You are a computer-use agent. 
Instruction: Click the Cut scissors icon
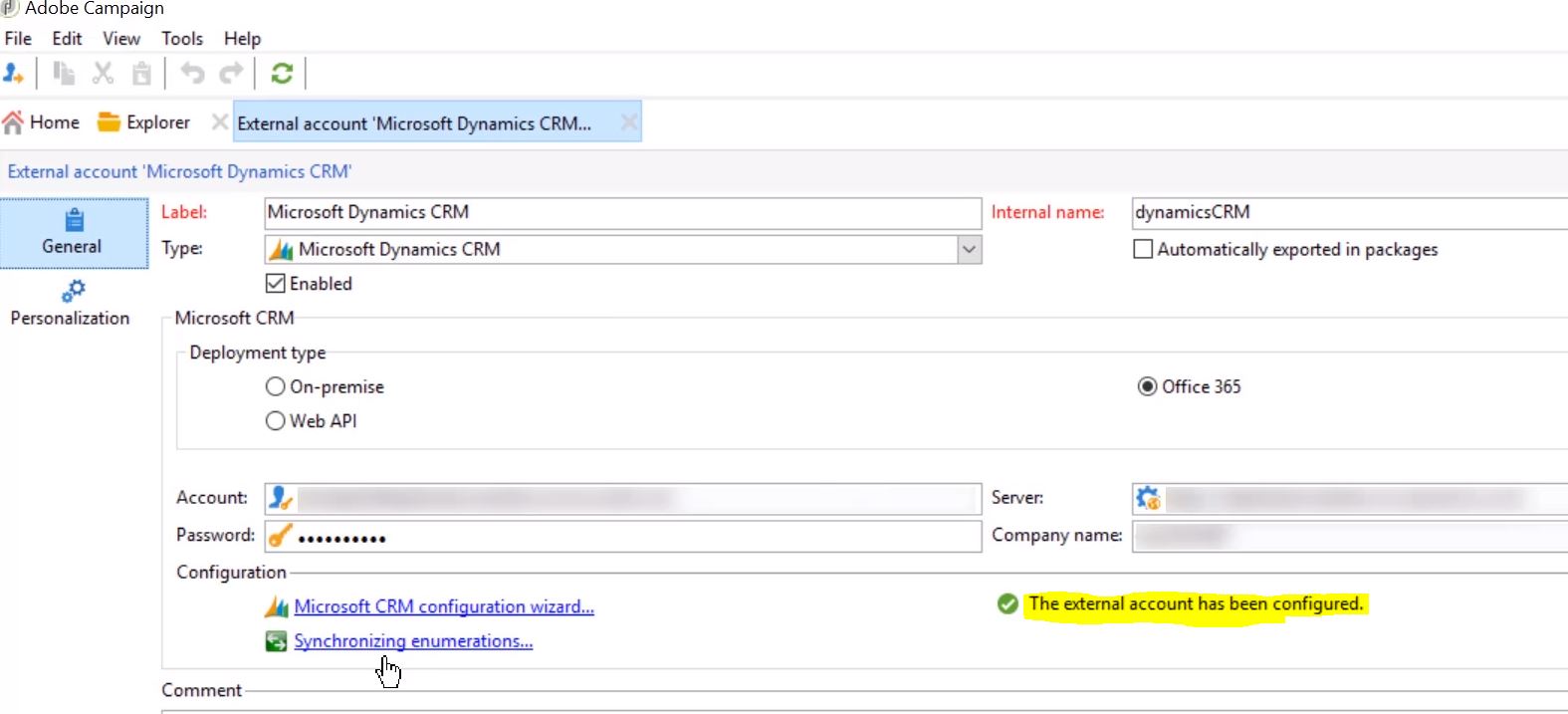tap(103, 74)
